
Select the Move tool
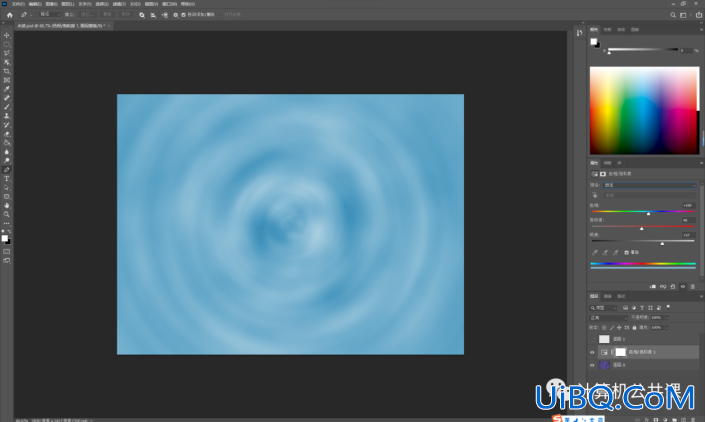[7, 35]
